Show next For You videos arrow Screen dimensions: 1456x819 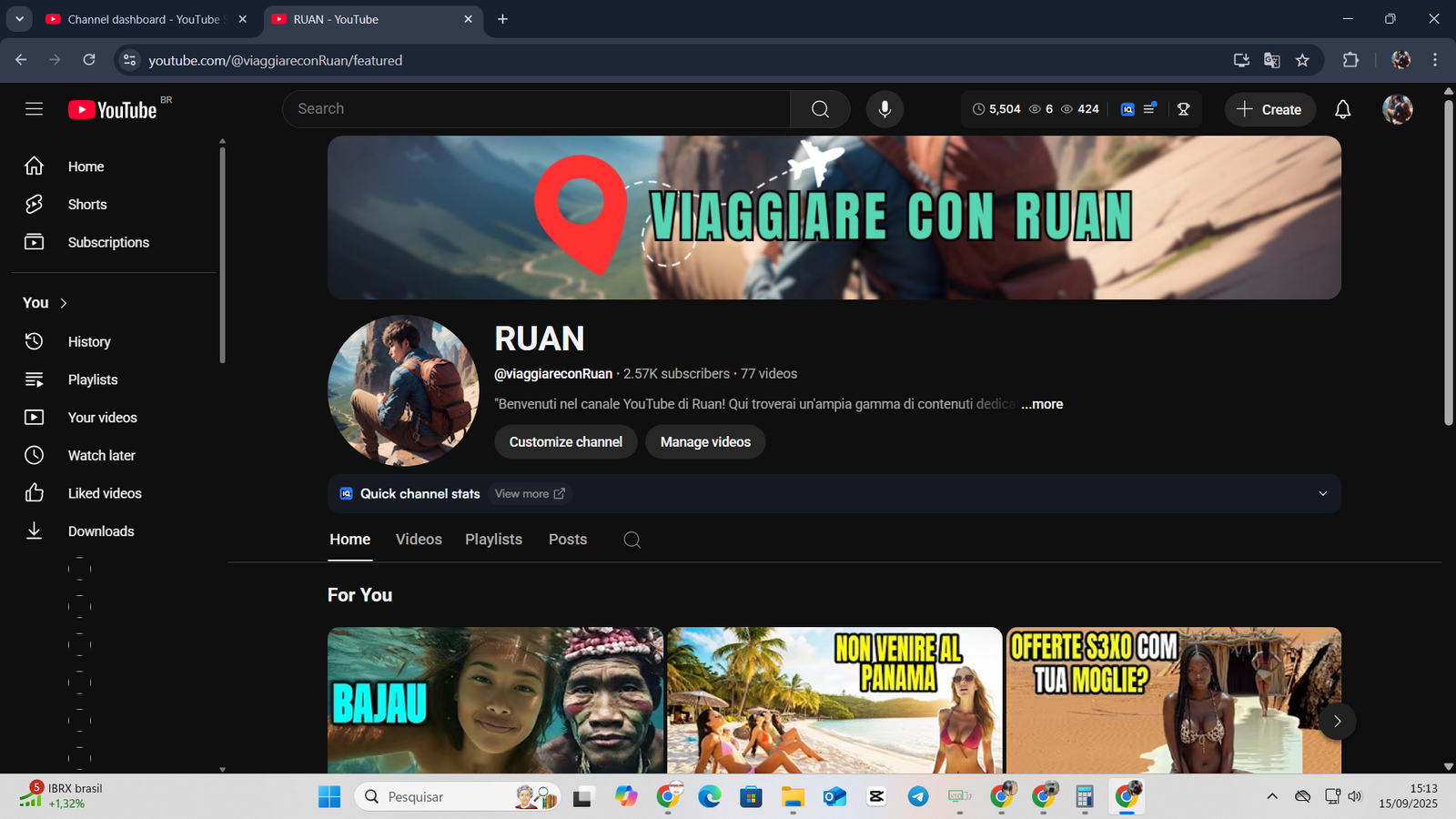tap(1337, 721)
